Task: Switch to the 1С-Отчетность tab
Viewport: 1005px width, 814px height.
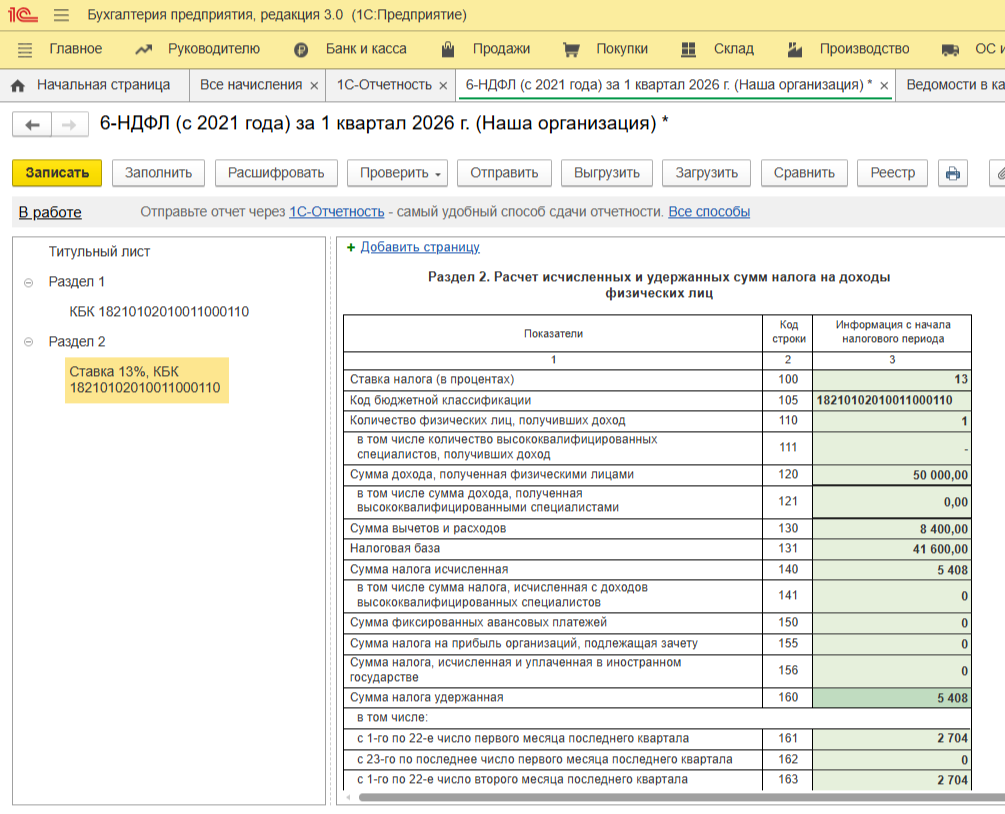Action: (x=384, y=85)
